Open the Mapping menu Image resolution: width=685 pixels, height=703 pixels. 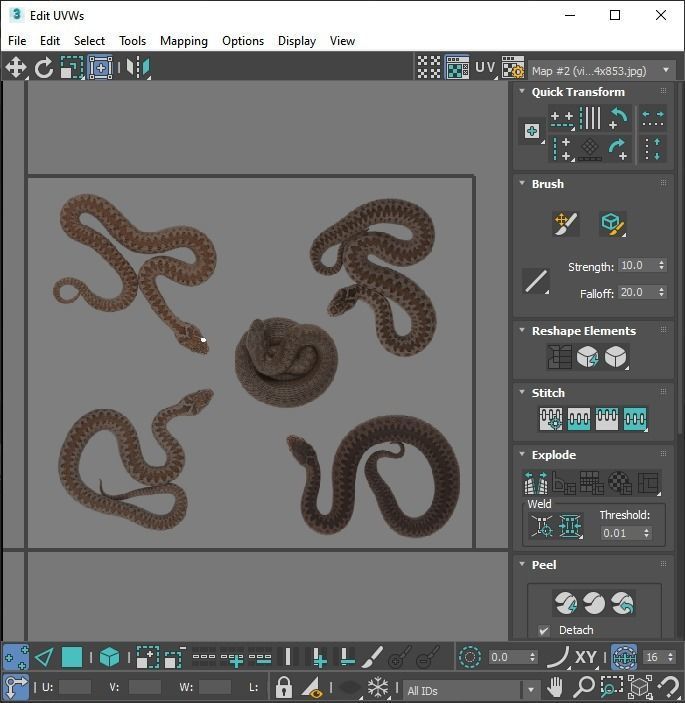(x=184, y=41)
